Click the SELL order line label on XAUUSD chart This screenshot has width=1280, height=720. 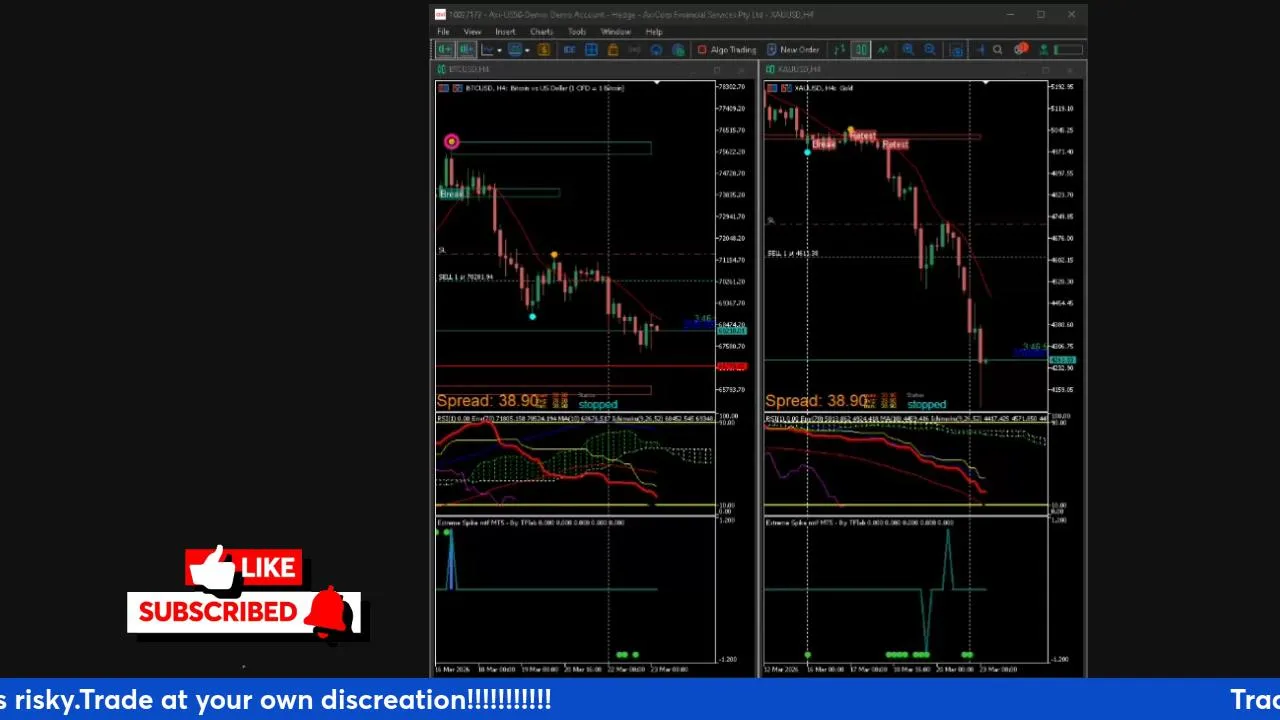pos(793,253)
